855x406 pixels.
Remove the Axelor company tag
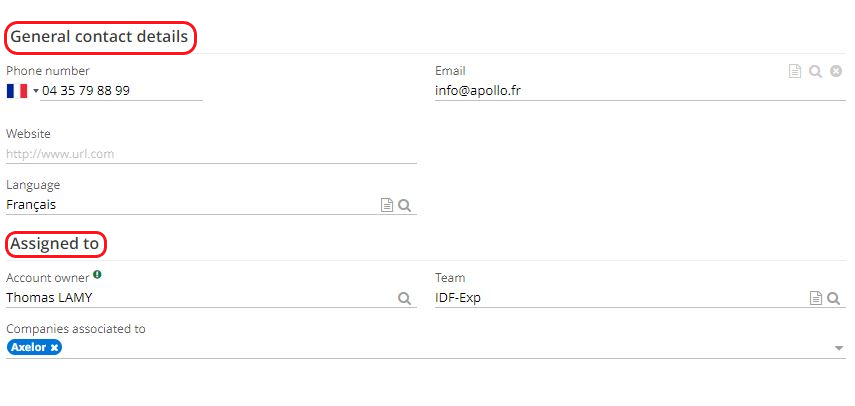point(54,347)
